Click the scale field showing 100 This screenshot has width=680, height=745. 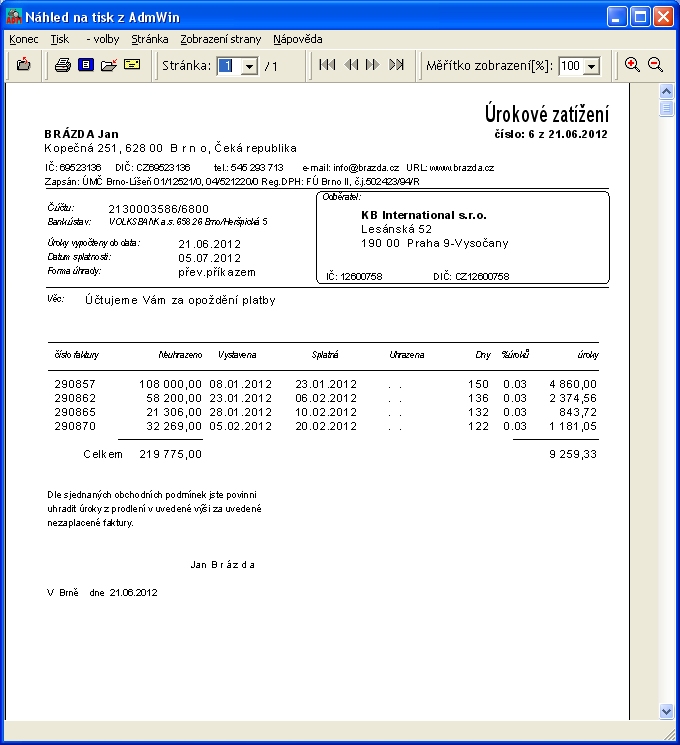click(x=571, y=66)
